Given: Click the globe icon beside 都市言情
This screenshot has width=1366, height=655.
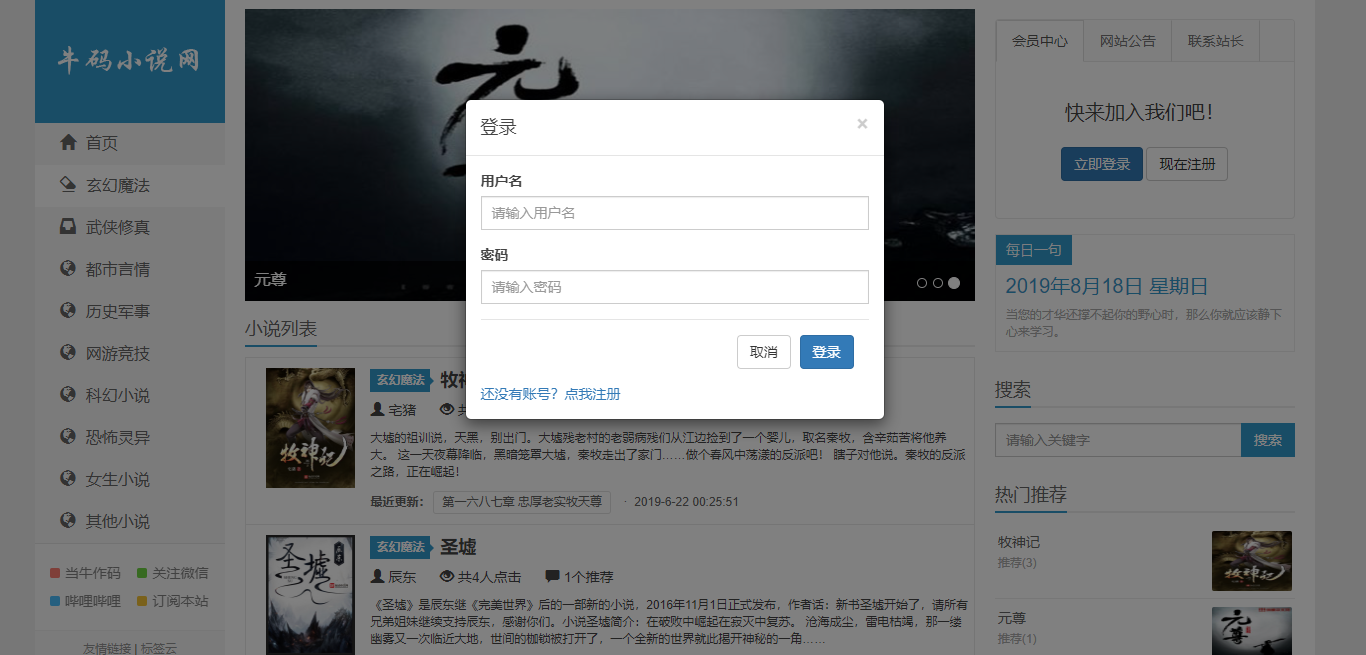Looking at the screenshot, I should tap(68, 269).
